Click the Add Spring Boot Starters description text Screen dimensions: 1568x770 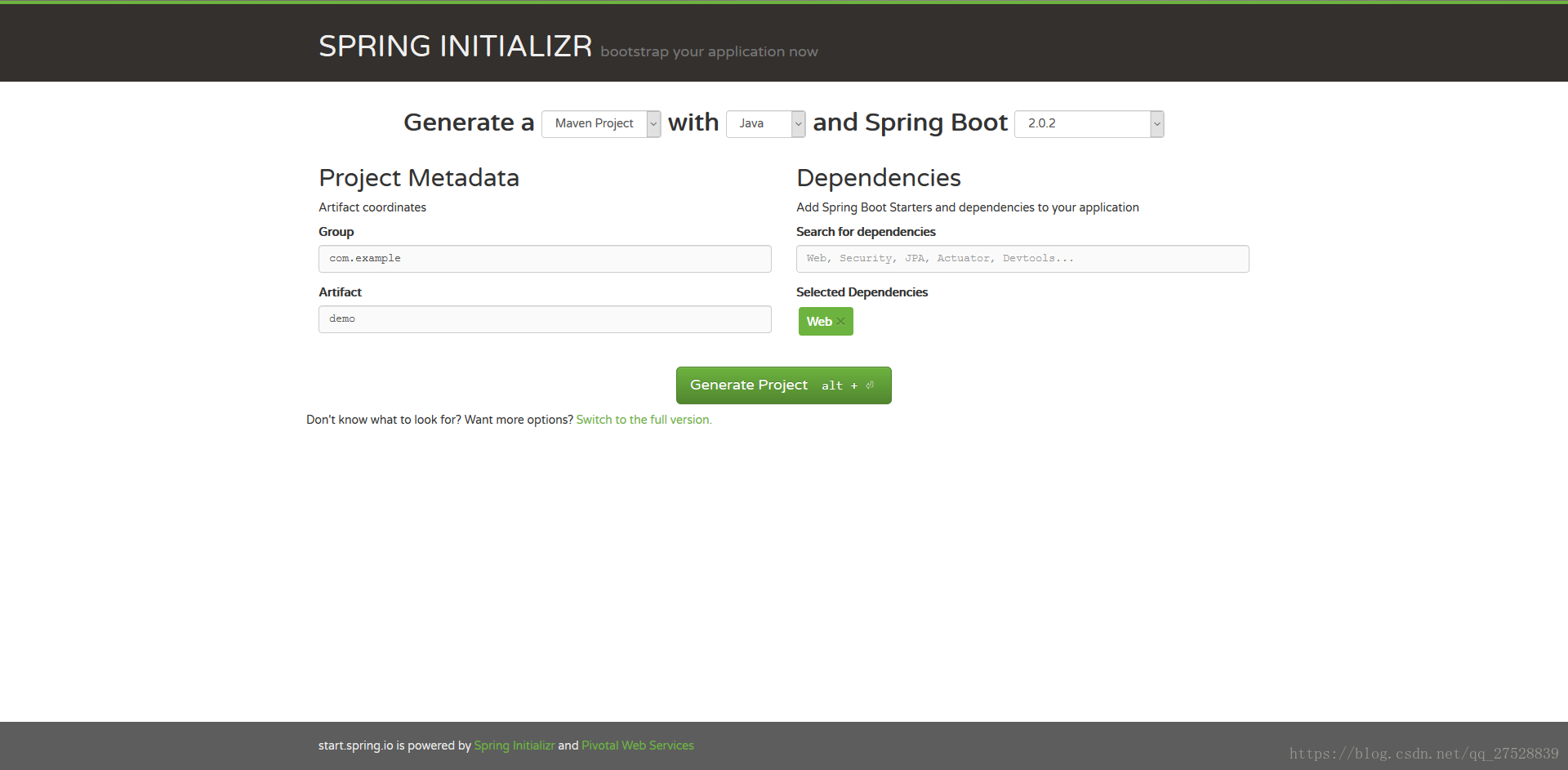(967, 207)
